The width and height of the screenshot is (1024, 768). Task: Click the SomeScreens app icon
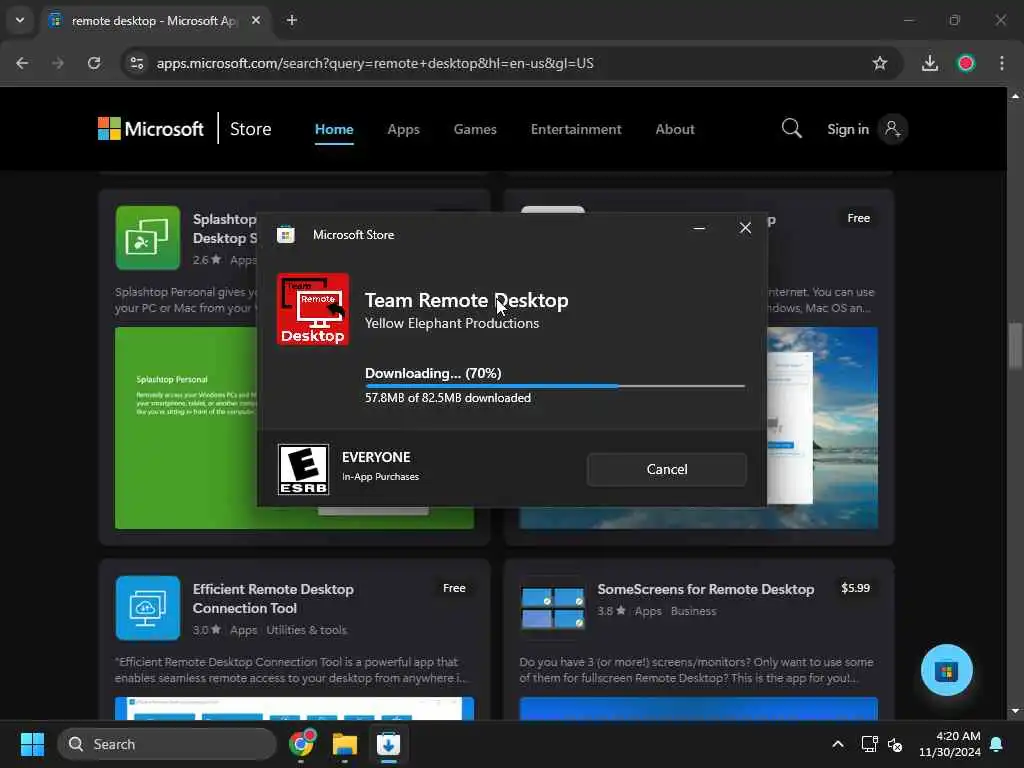(x=552, y=608)
